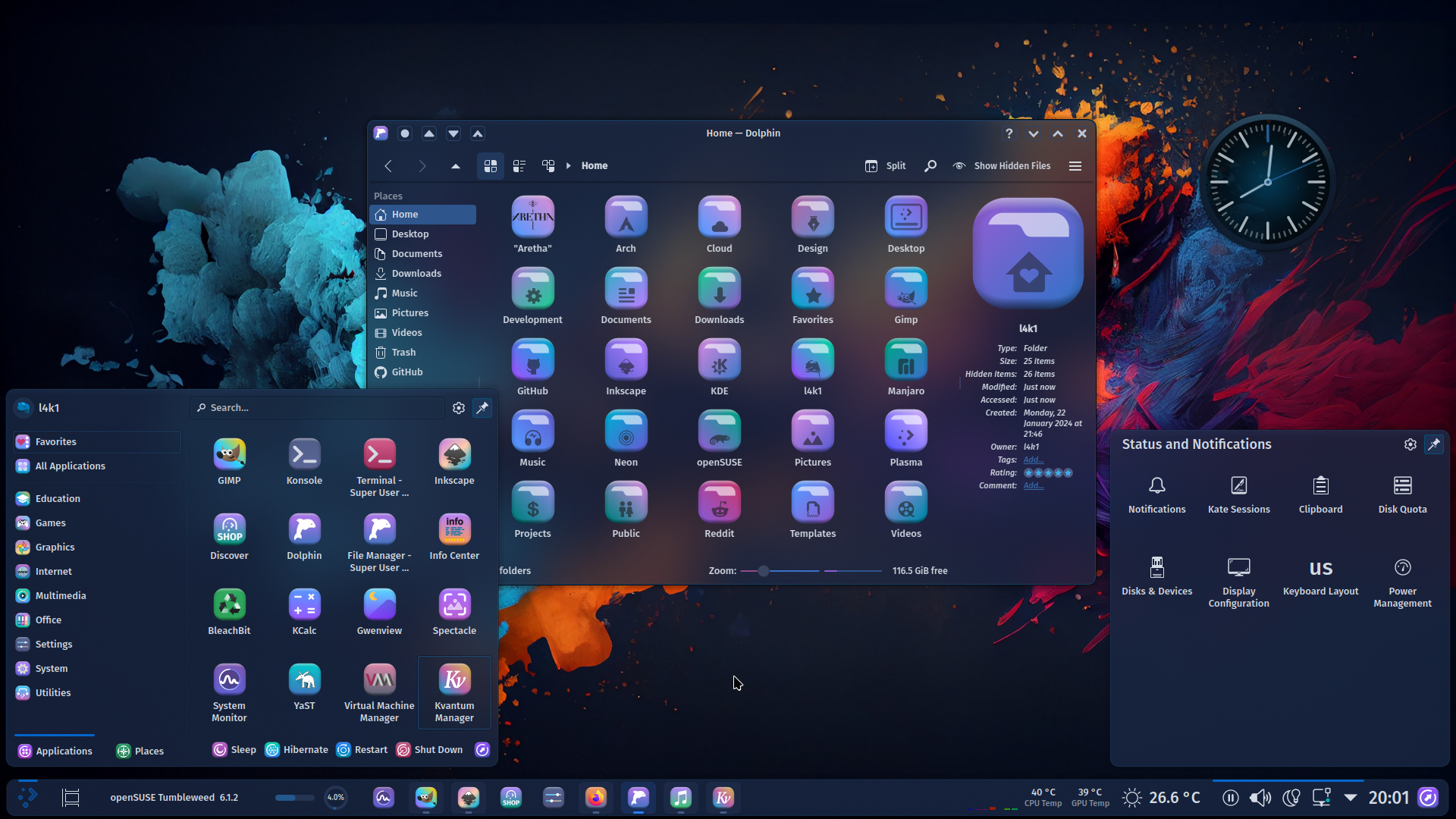1456x819 pixels.
Task: Toggle the pause media button in tray
Action: click(1231, 798)
